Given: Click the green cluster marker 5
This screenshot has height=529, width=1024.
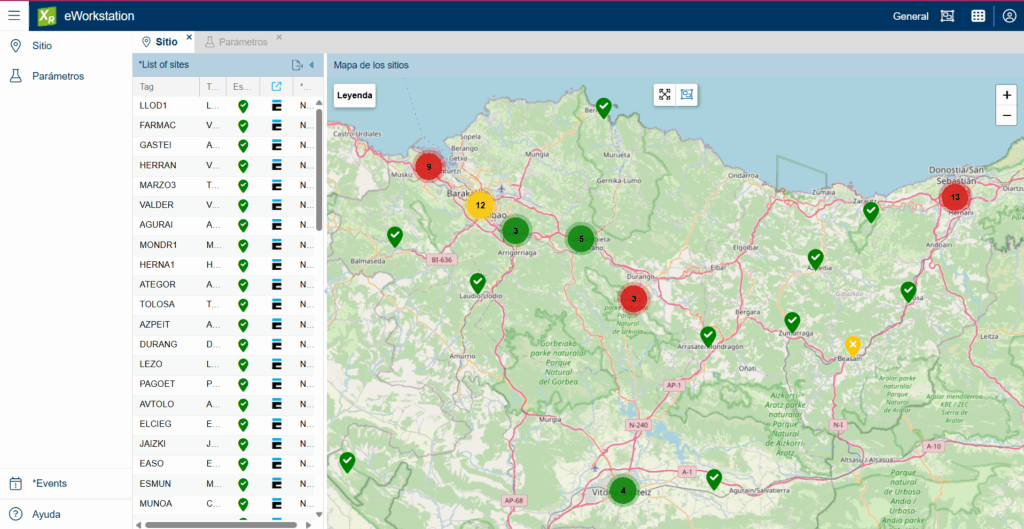Looking at the screenshot, I should coord(581,238).
